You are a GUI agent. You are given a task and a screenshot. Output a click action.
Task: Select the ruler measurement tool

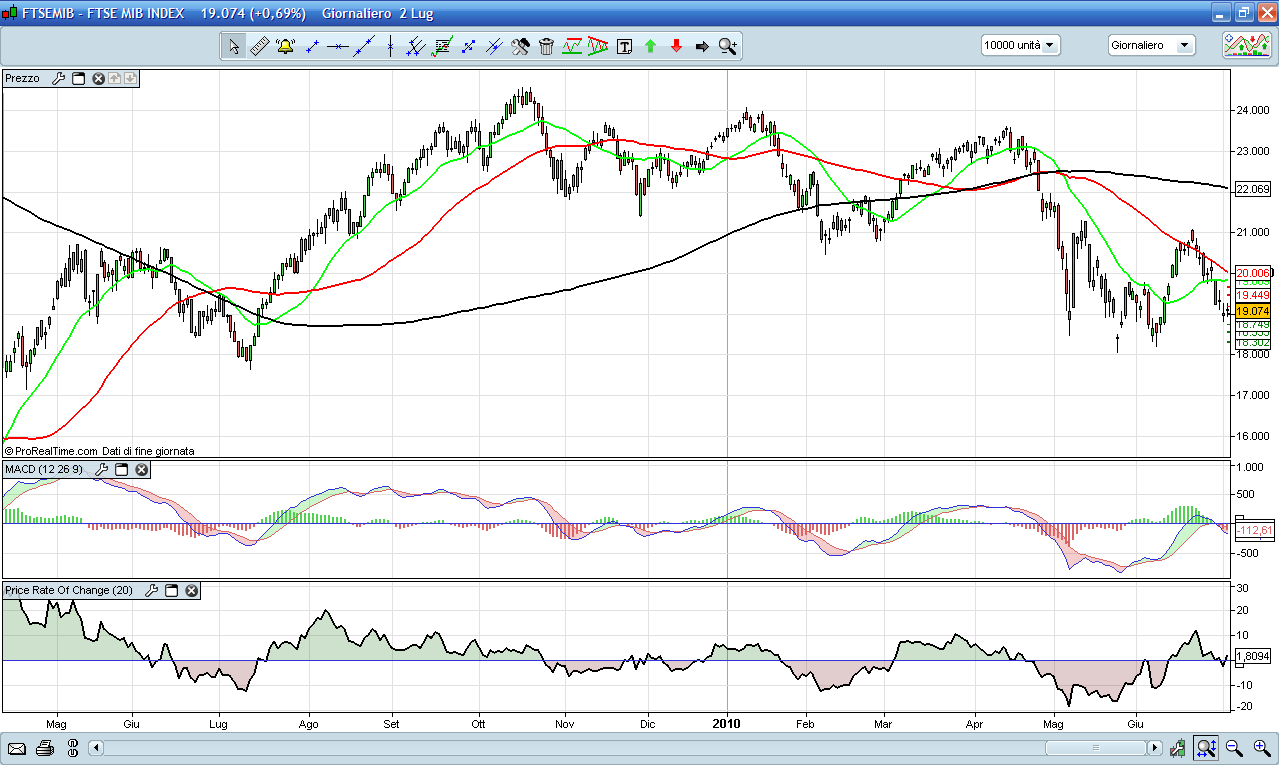pyautogui.click(x=259, y=46)
